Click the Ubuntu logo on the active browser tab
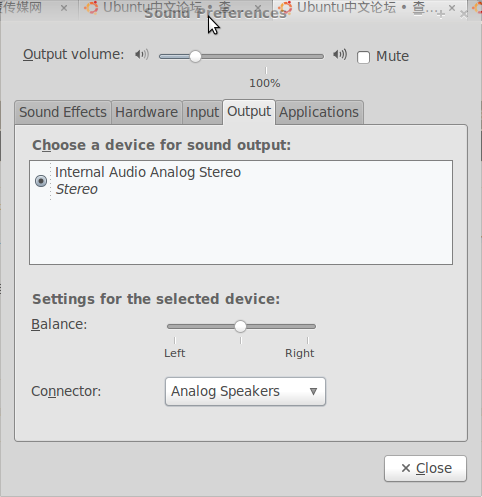 pyautogui.click(x=285, y=7)
